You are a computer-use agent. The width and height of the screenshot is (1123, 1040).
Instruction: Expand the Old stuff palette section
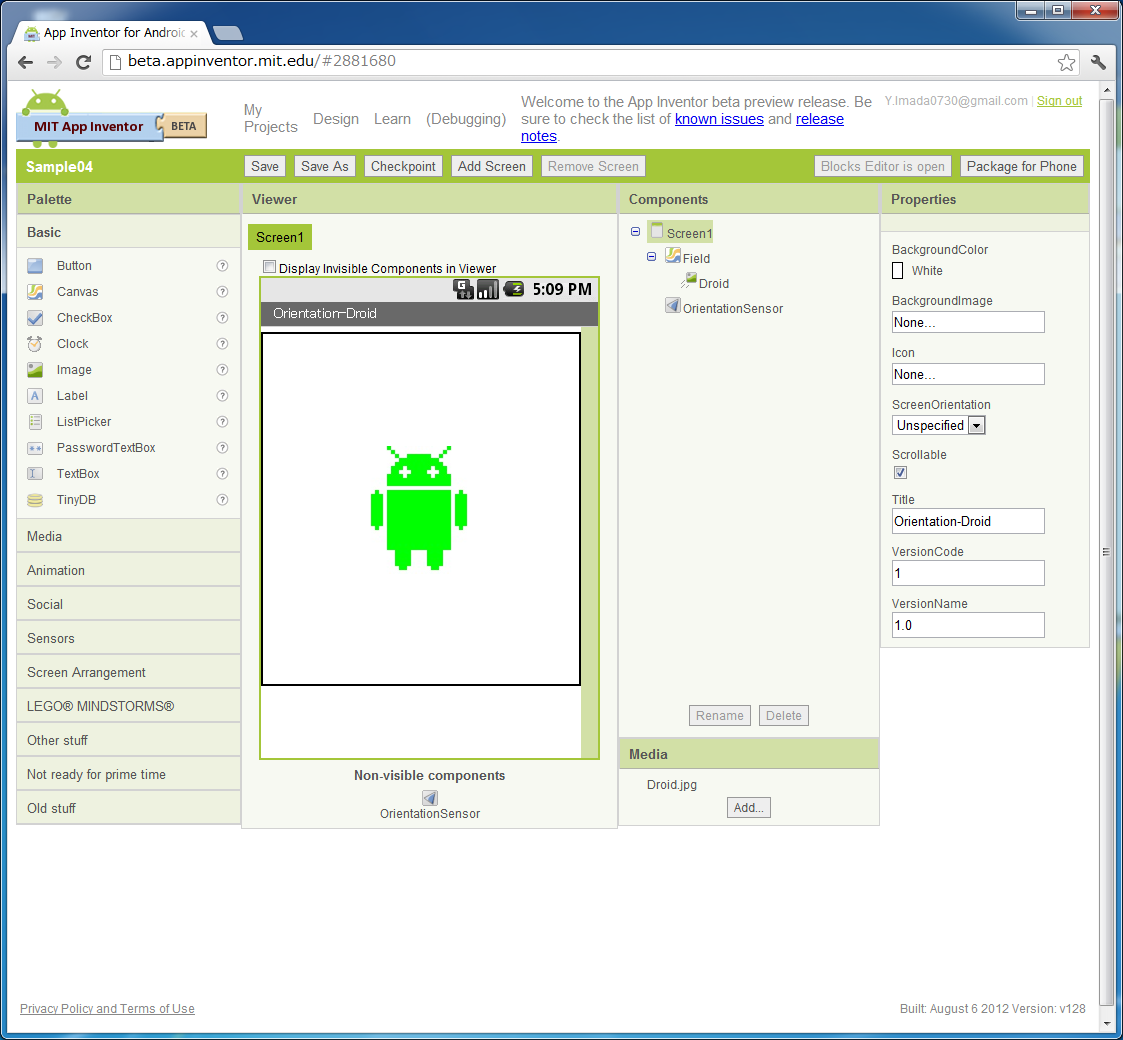tap(129, 808)
